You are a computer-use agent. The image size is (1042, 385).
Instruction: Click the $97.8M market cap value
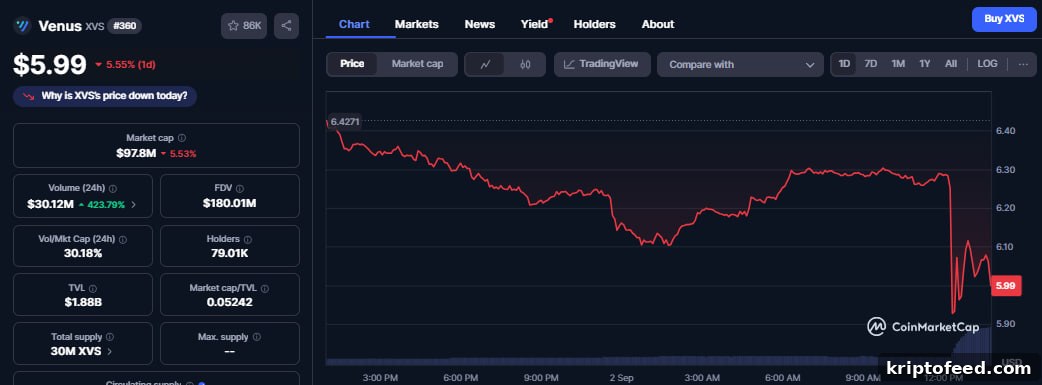[136, 154]
